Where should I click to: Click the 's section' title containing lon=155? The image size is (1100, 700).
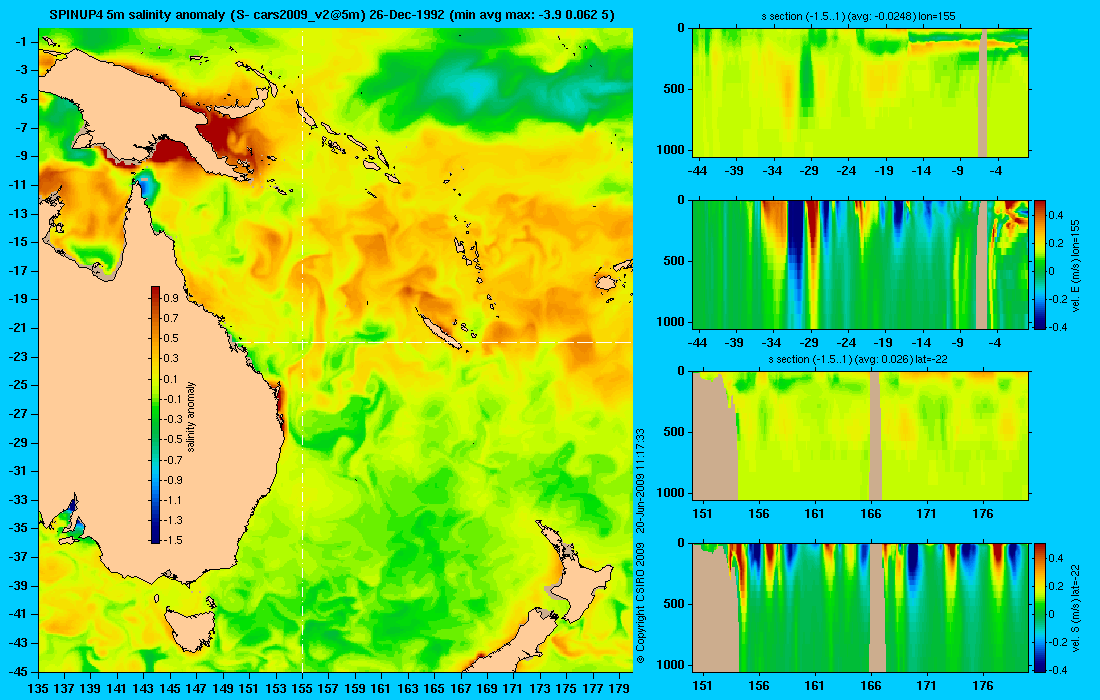pos(859,15)
